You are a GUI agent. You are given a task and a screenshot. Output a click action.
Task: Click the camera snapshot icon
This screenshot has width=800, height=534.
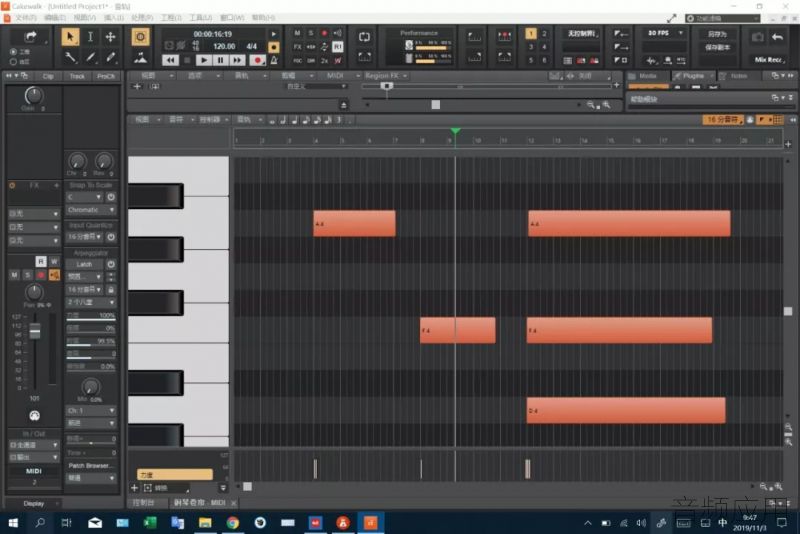coord(758,37)
